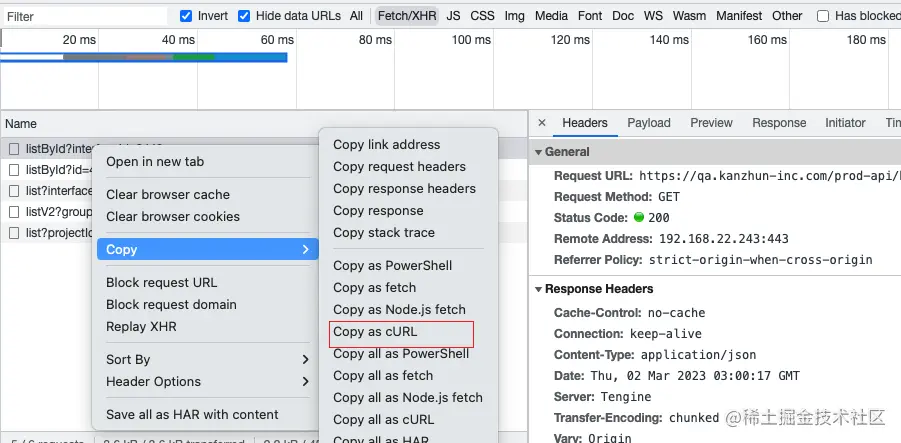Open the Copy submenu
The width and height of the screenshot is (901, 443).
tap(207, 249)
